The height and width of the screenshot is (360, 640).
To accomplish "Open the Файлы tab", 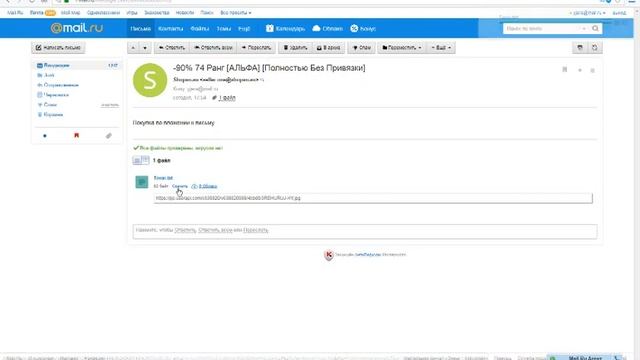I will click(200, 29).
